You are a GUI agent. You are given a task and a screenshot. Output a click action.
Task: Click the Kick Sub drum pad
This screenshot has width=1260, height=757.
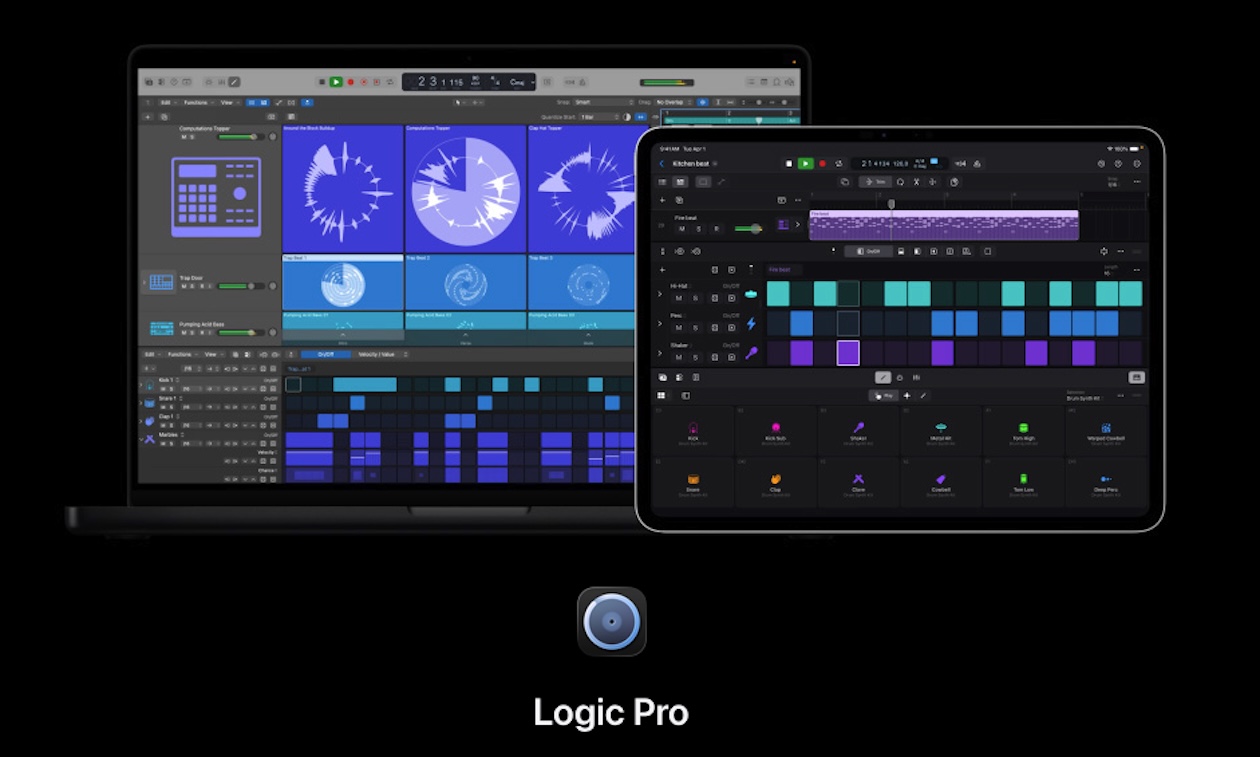tap(776, 431)
